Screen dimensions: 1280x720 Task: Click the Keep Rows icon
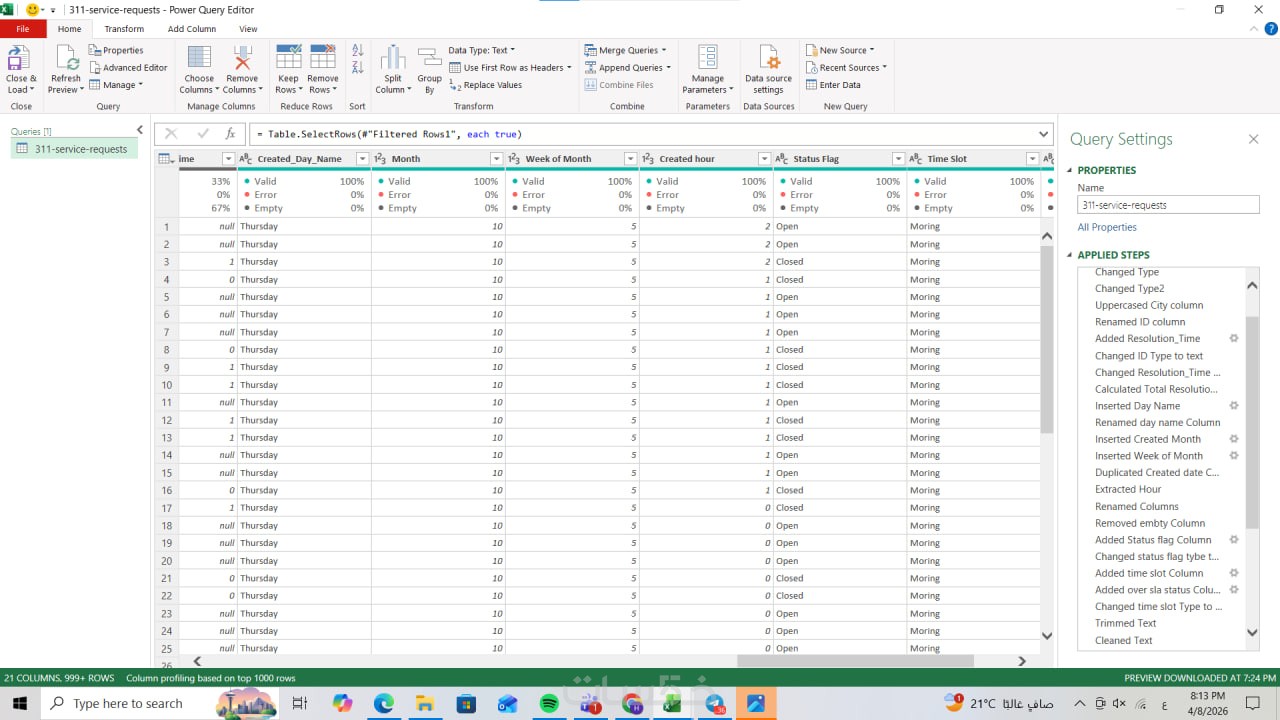click(x=288, y=57)
